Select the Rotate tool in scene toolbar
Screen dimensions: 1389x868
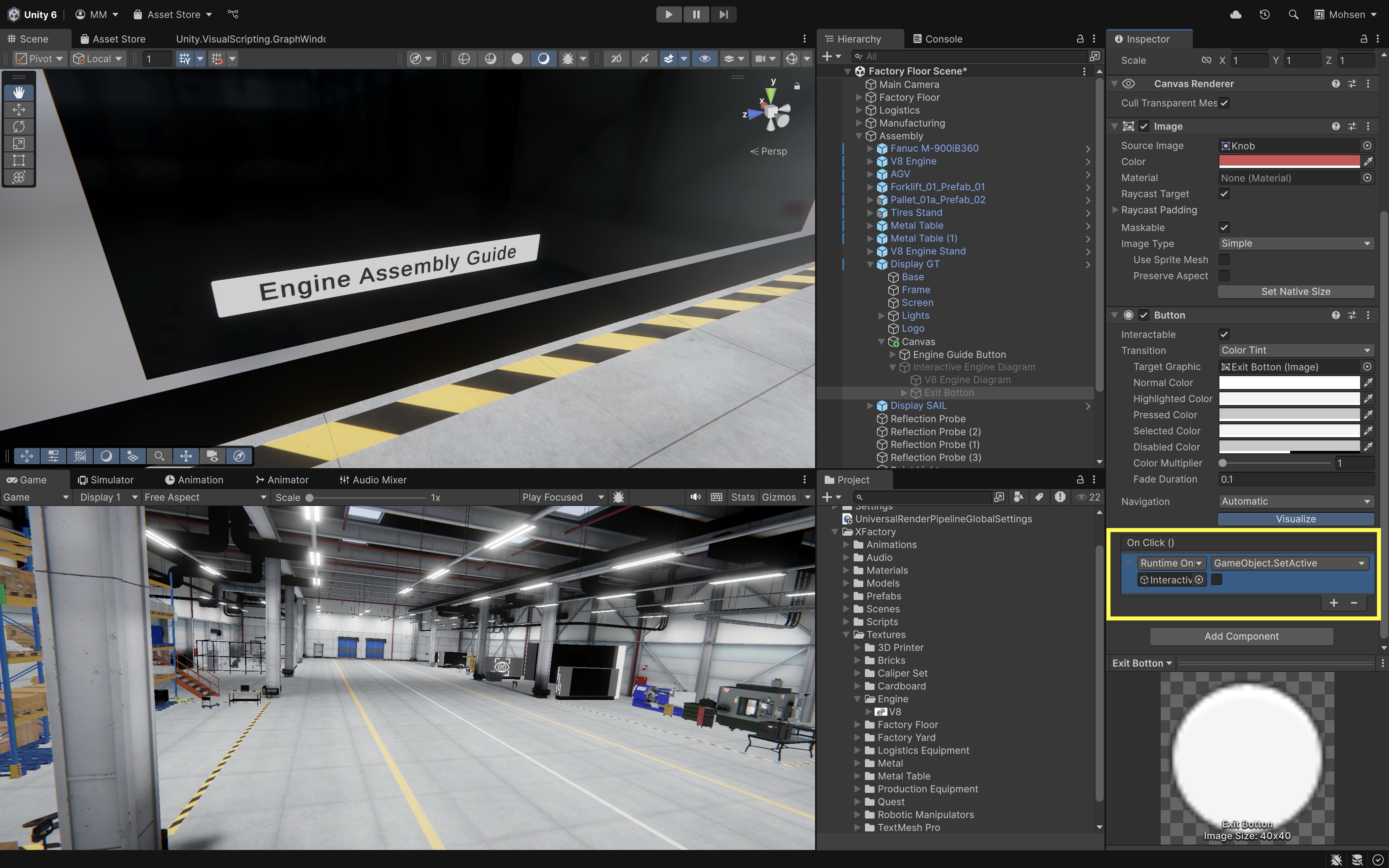[x=19, y=126]
